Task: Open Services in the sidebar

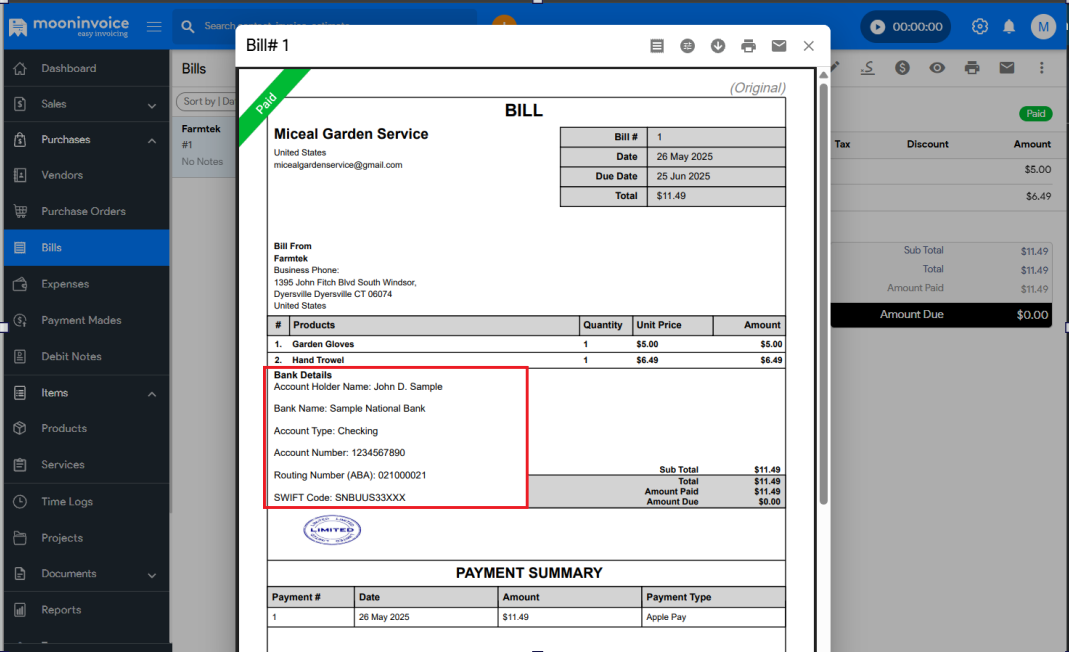Action: (x=86, y=464)
